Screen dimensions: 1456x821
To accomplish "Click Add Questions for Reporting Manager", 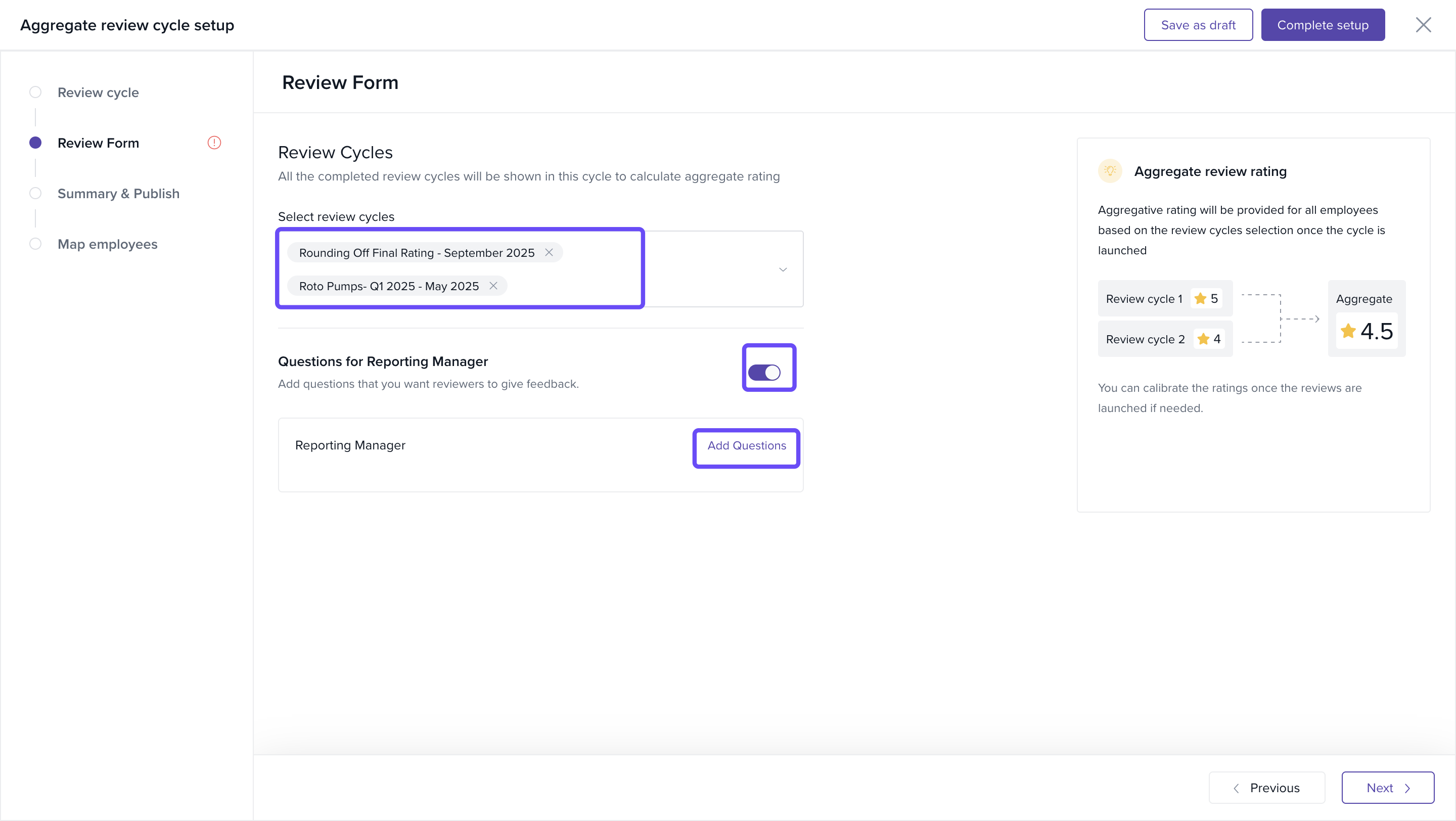I will (746, 446).
